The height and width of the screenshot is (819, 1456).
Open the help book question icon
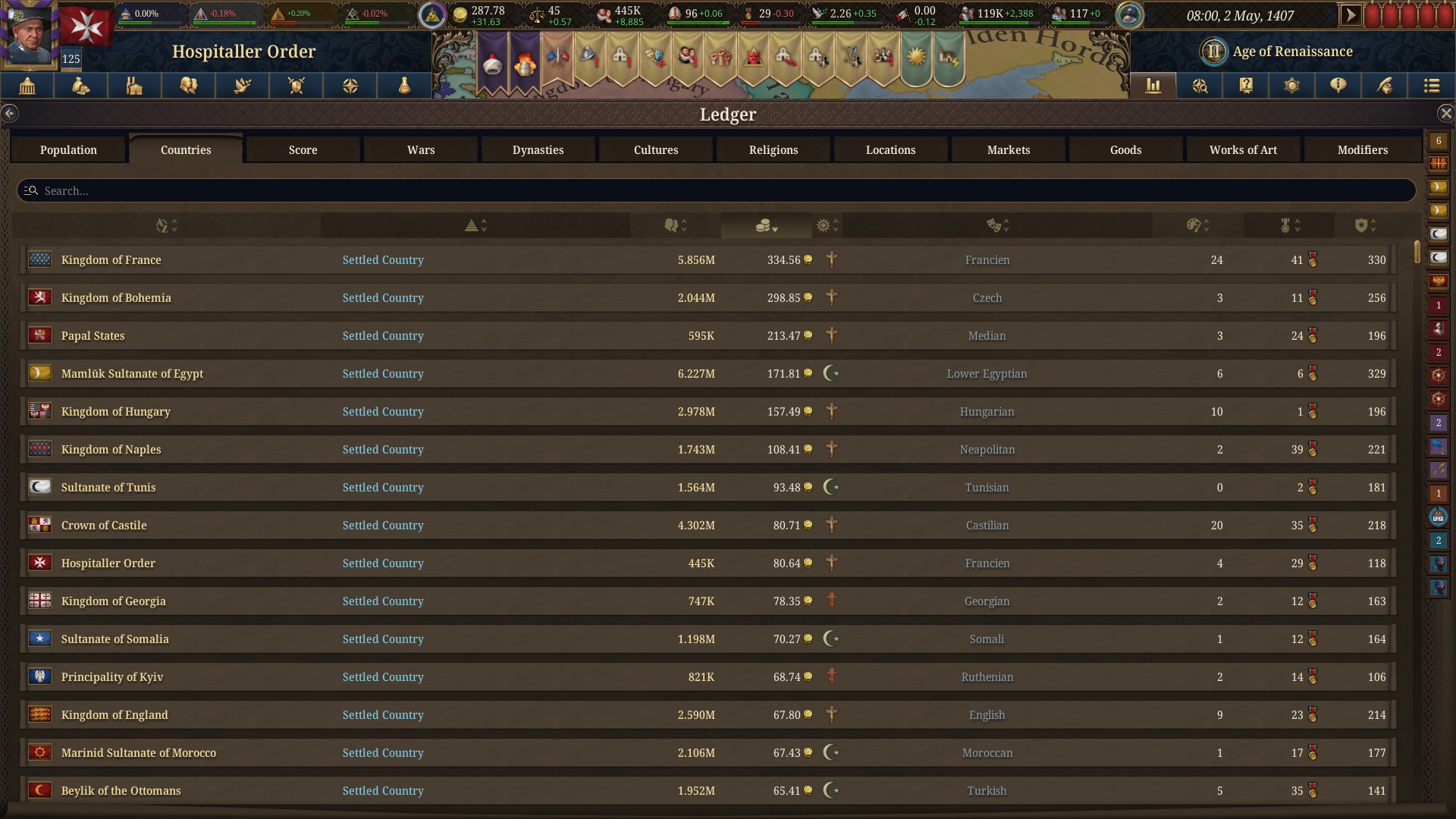point(1246,86)
